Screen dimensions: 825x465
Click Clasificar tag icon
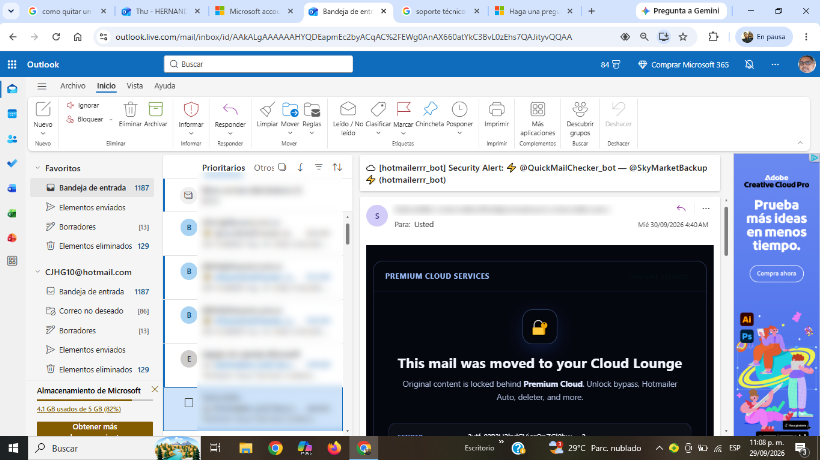pyautogui.click(x=378, y=109)
